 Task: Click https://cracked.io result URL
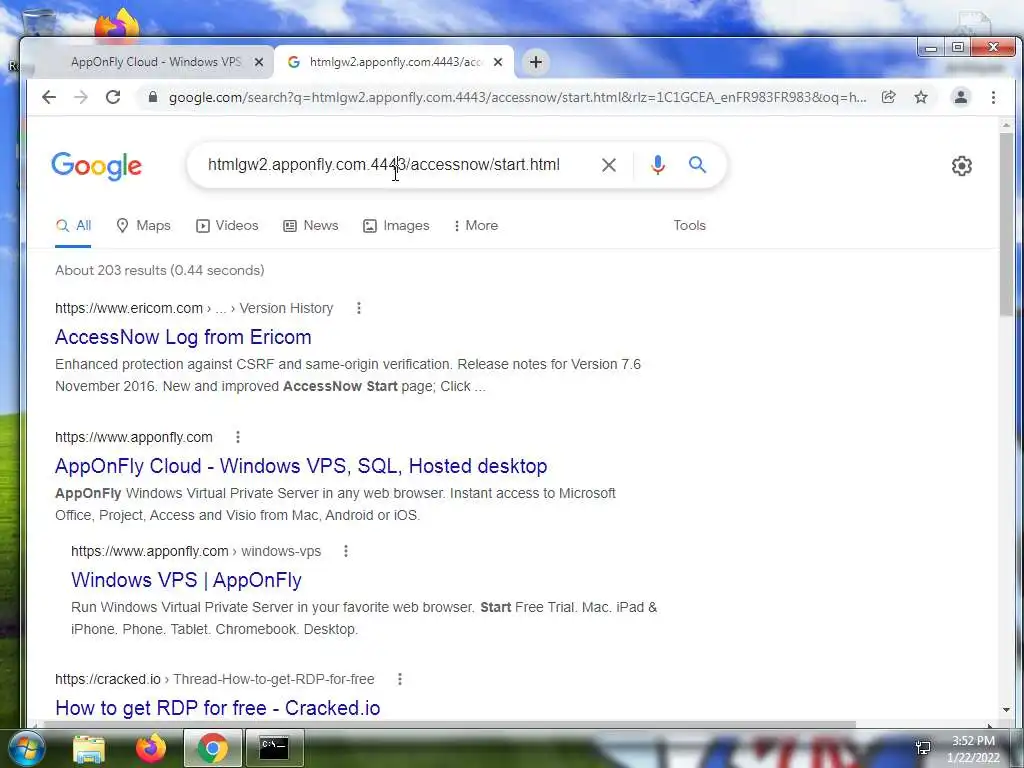tap(108, 679)
